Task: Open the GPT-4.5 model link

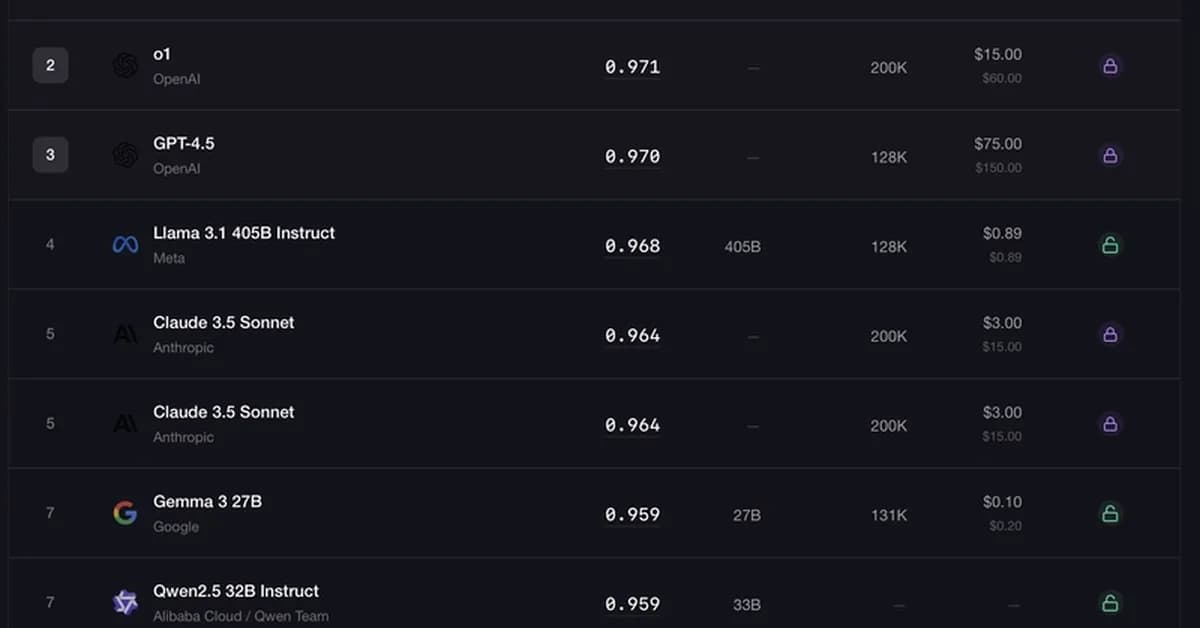Action: click(x=183, y=143)
